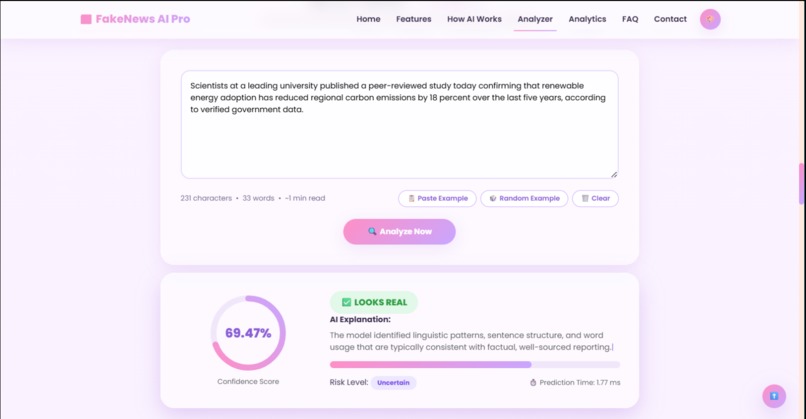Image resolution: width=806 pixels, height=419 pixels.
Task: Open the Home menu item
Action: pyautogui.click(x=369, y=19)
